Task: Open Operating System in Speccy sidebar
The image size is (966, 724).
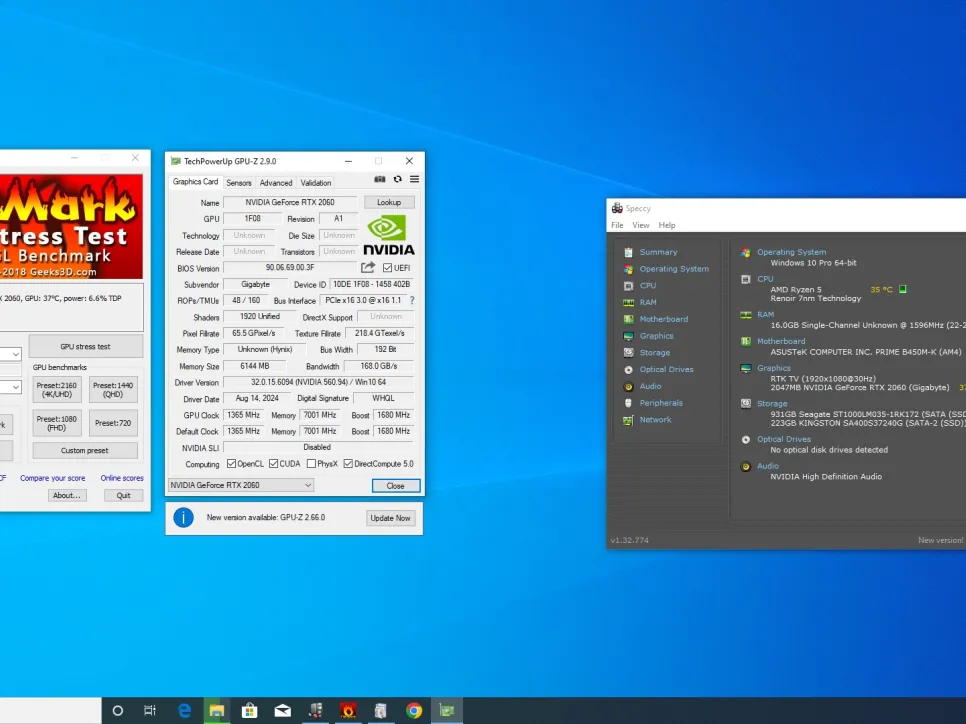Action: point(674,269)
